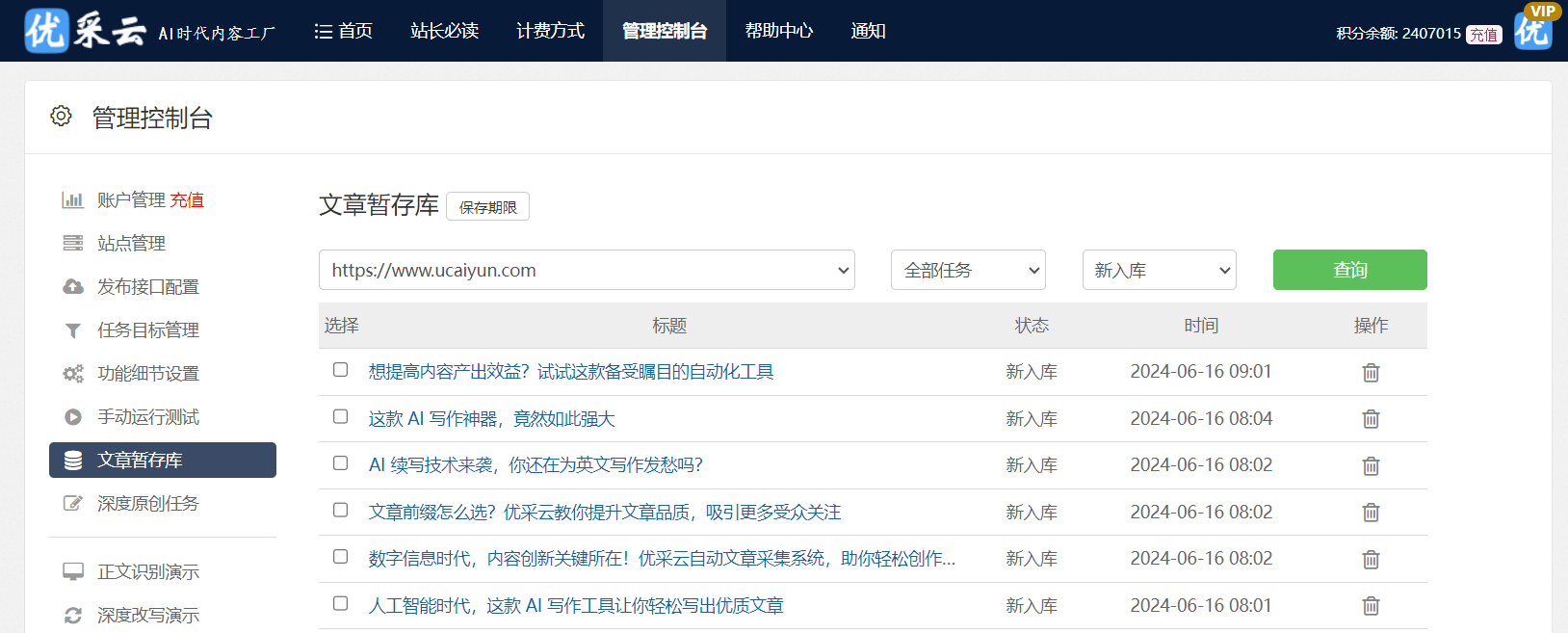The height and width of the screenshot is (633, 1568).
Task: Click the 保存期限 button
Action: [487, 207]
